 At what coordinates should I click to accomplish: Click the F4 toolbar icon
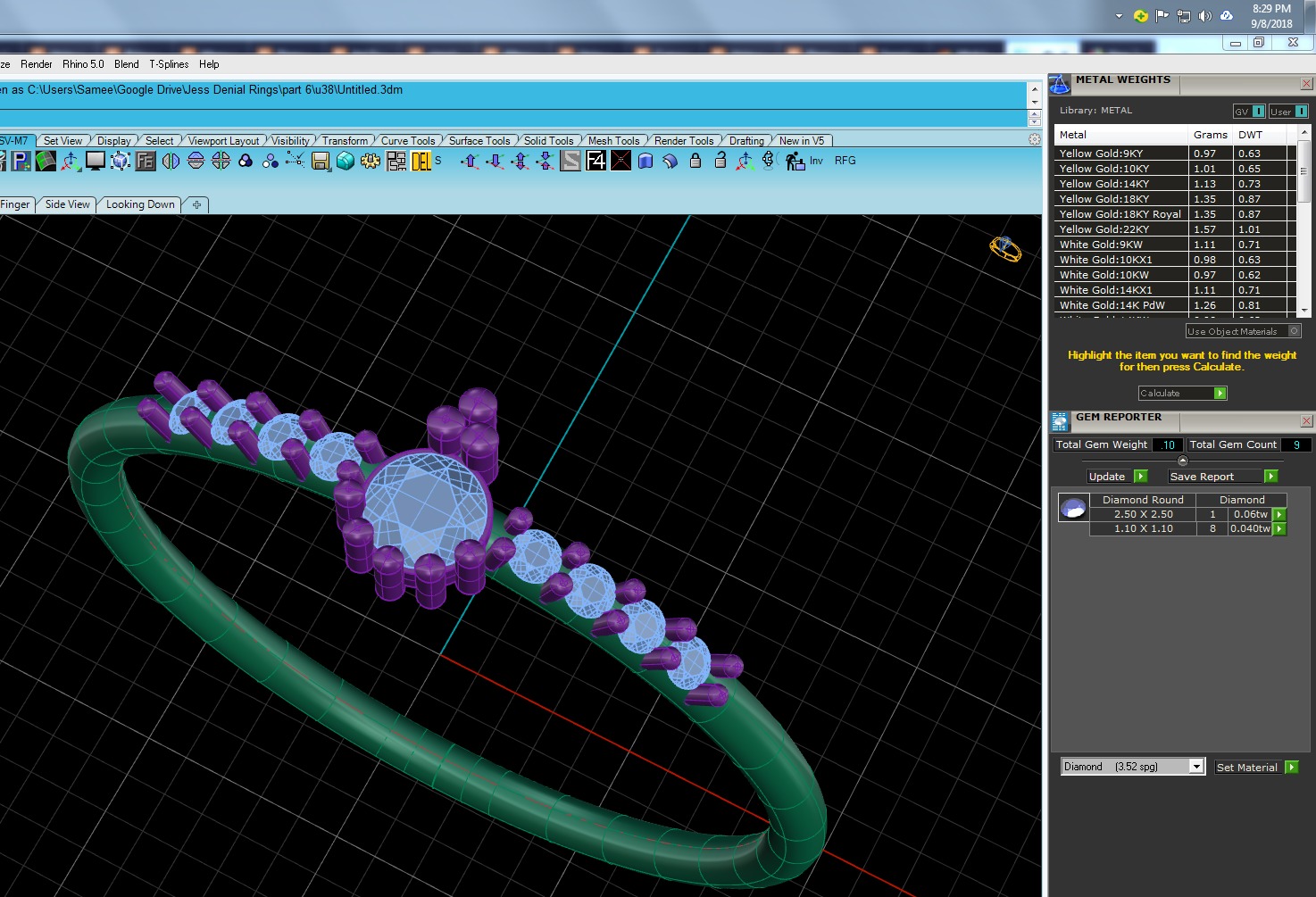(596, 161)
